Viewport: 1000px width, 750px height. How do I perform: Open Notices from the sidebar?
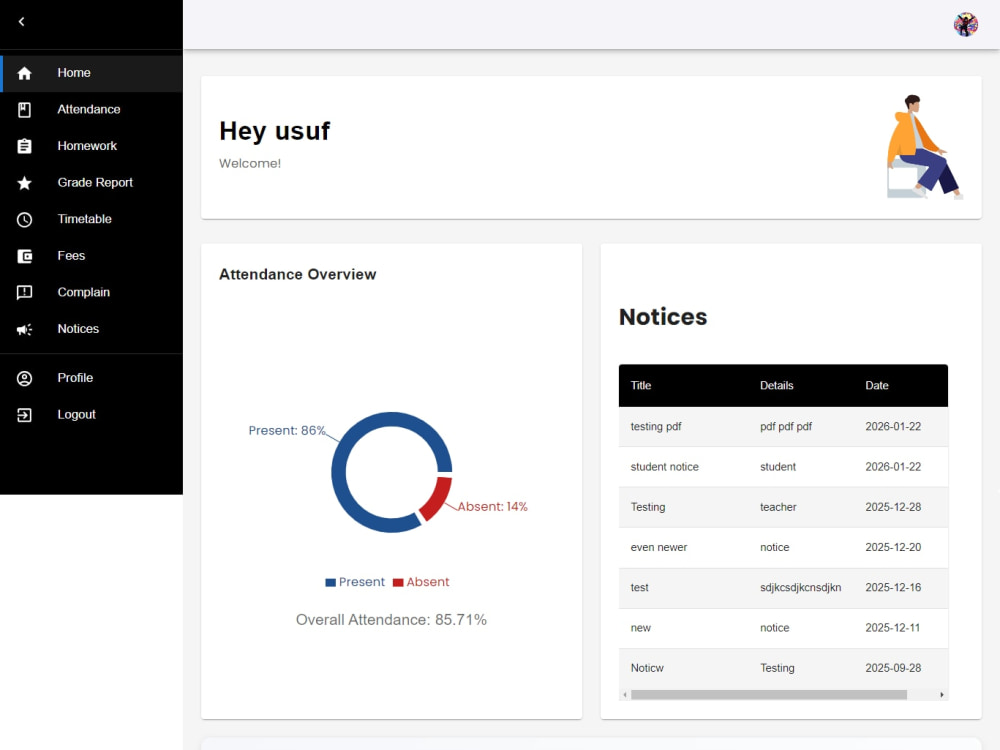[92, 329]
